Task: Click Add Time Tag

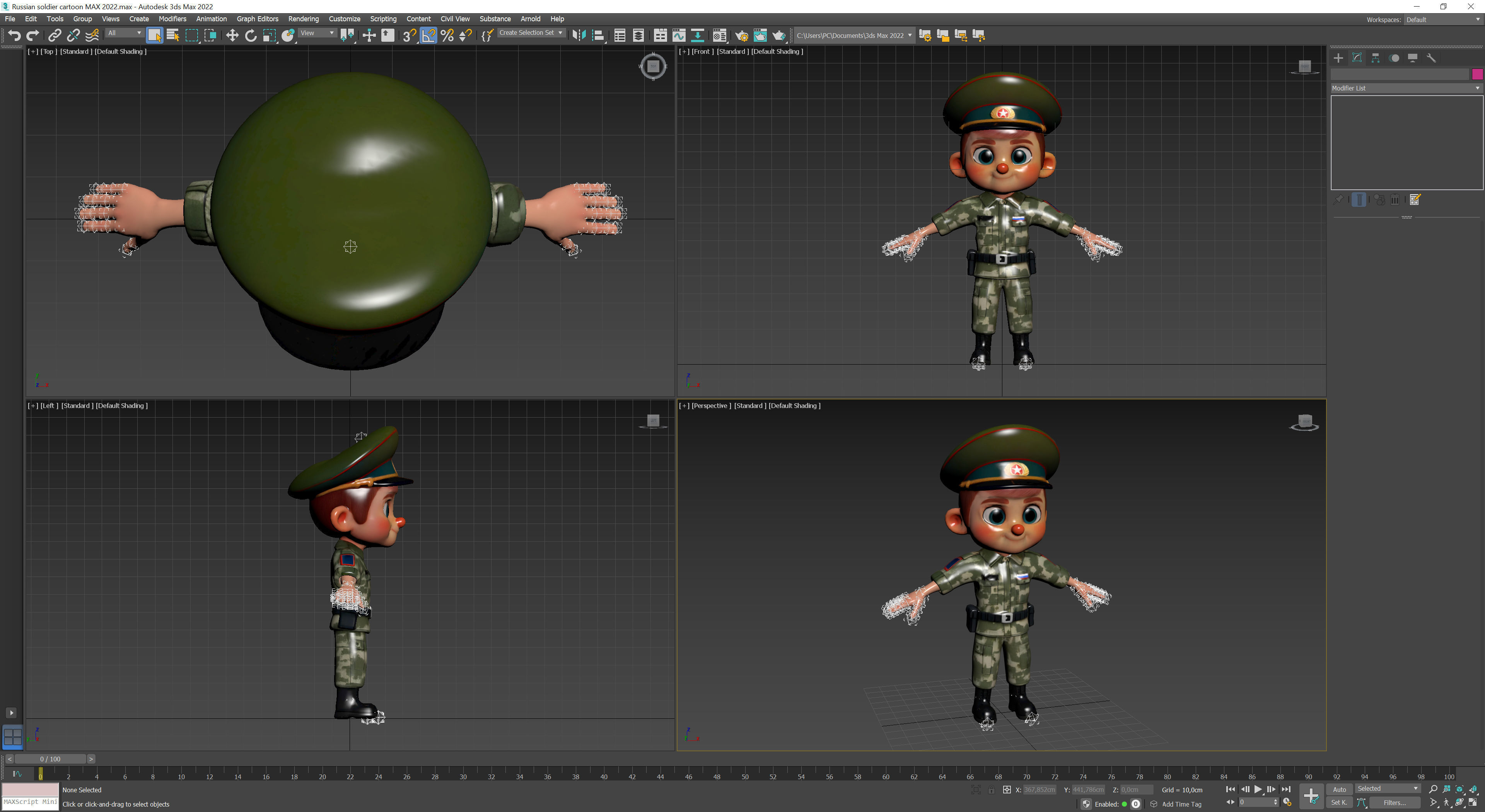Action: click(x=1182, y=804)
